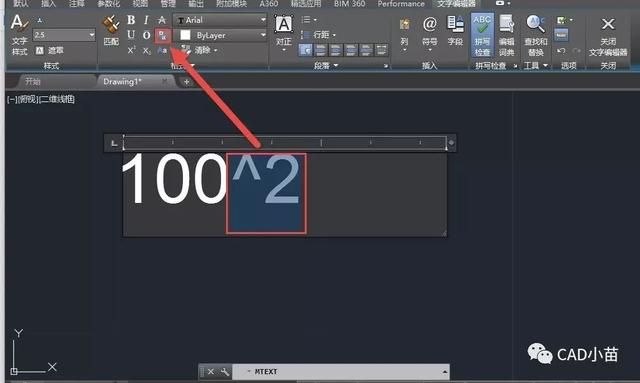Viewport: 640px width, 383px height.
Task: Apply stack formatting to selected text
Action: [163, 36]
